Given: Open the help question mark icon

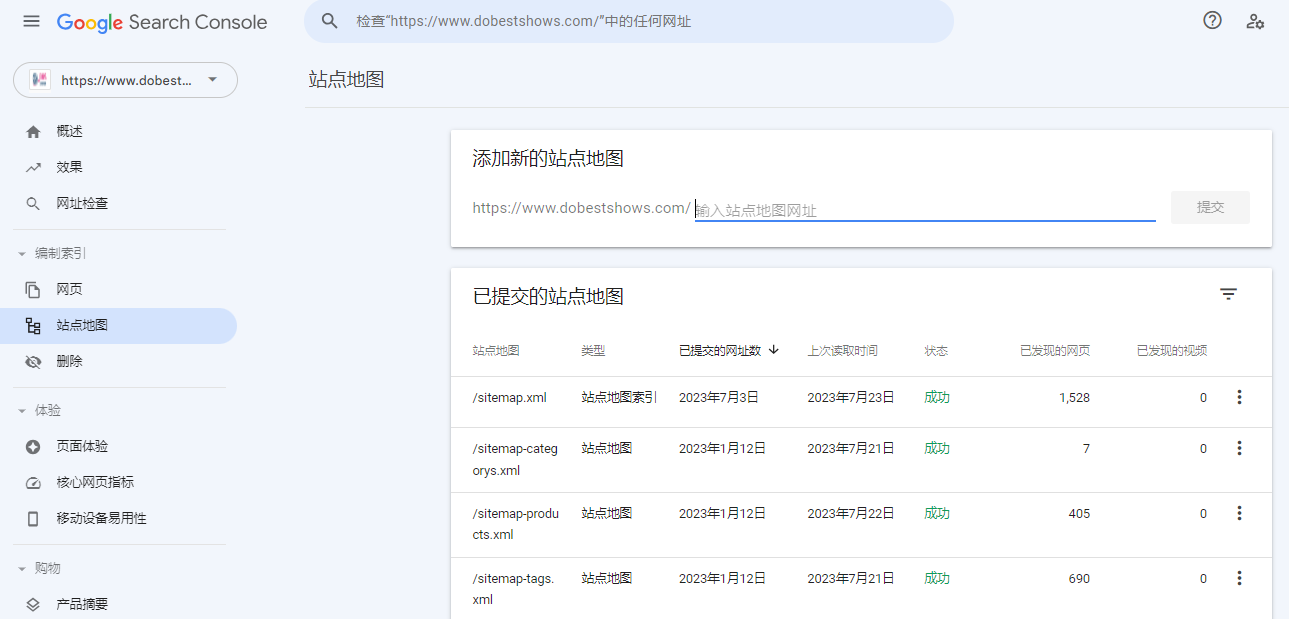Looking at the screenshot, I should click(x=1212, y=20).
